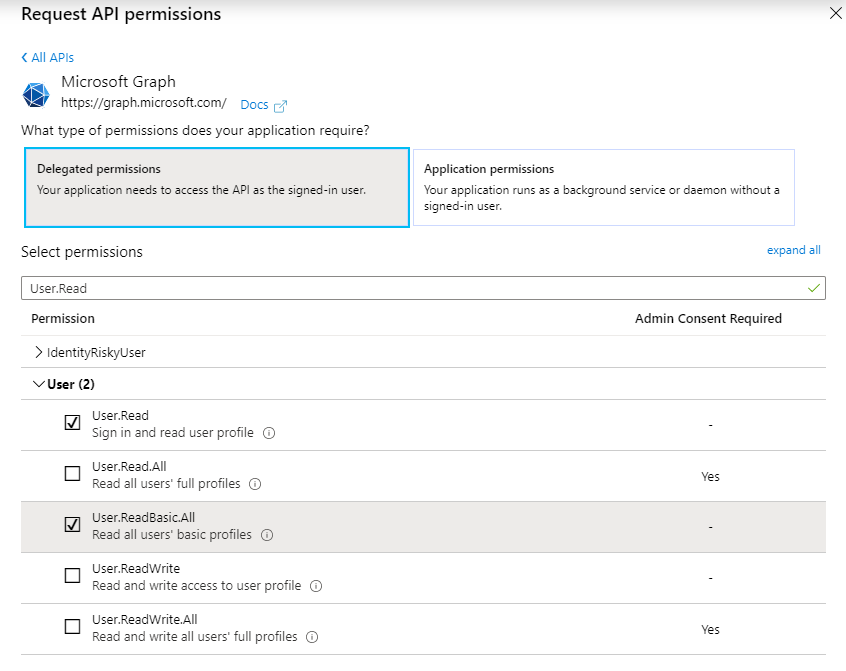Viewport: 846px width, 671px height.
Task: Uncheck the User.ReadBasic.All permission
Action: pyautogui.click(x=72, y=524)
